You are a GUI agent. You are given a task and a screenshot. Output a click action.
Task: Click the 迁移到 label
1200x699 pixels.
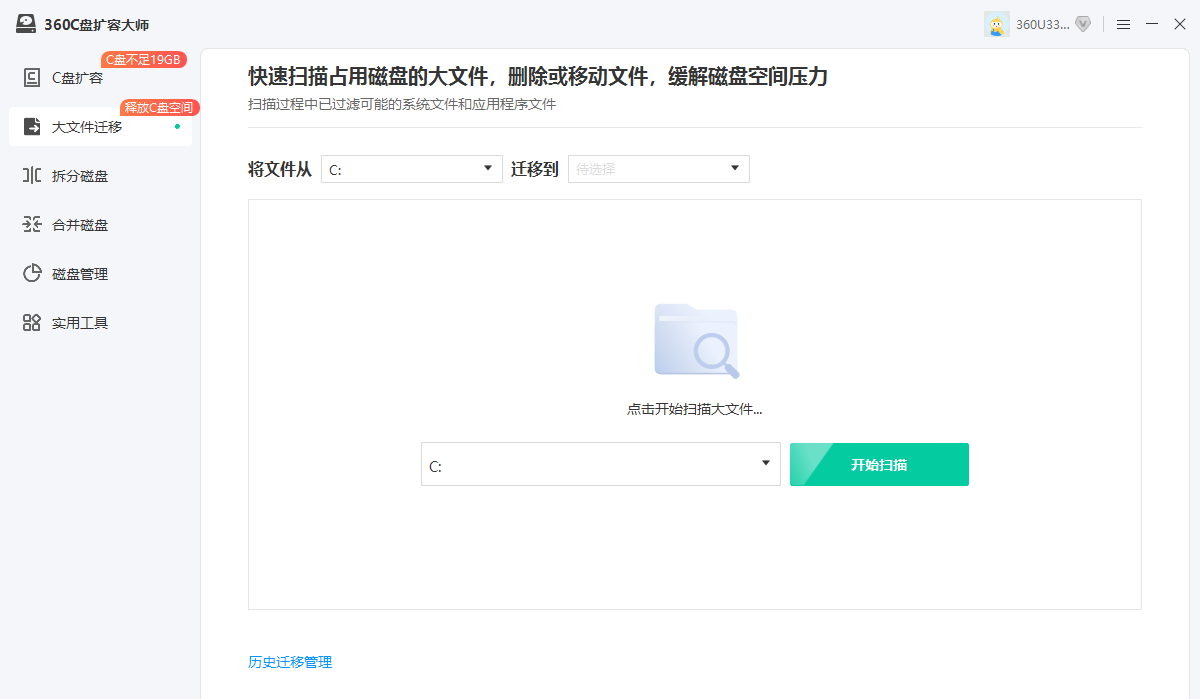pos(535,169)
